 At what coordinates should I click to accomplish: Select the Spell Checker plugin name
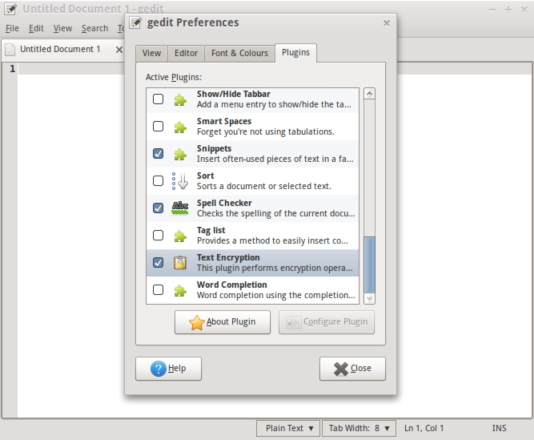[224, 203]
